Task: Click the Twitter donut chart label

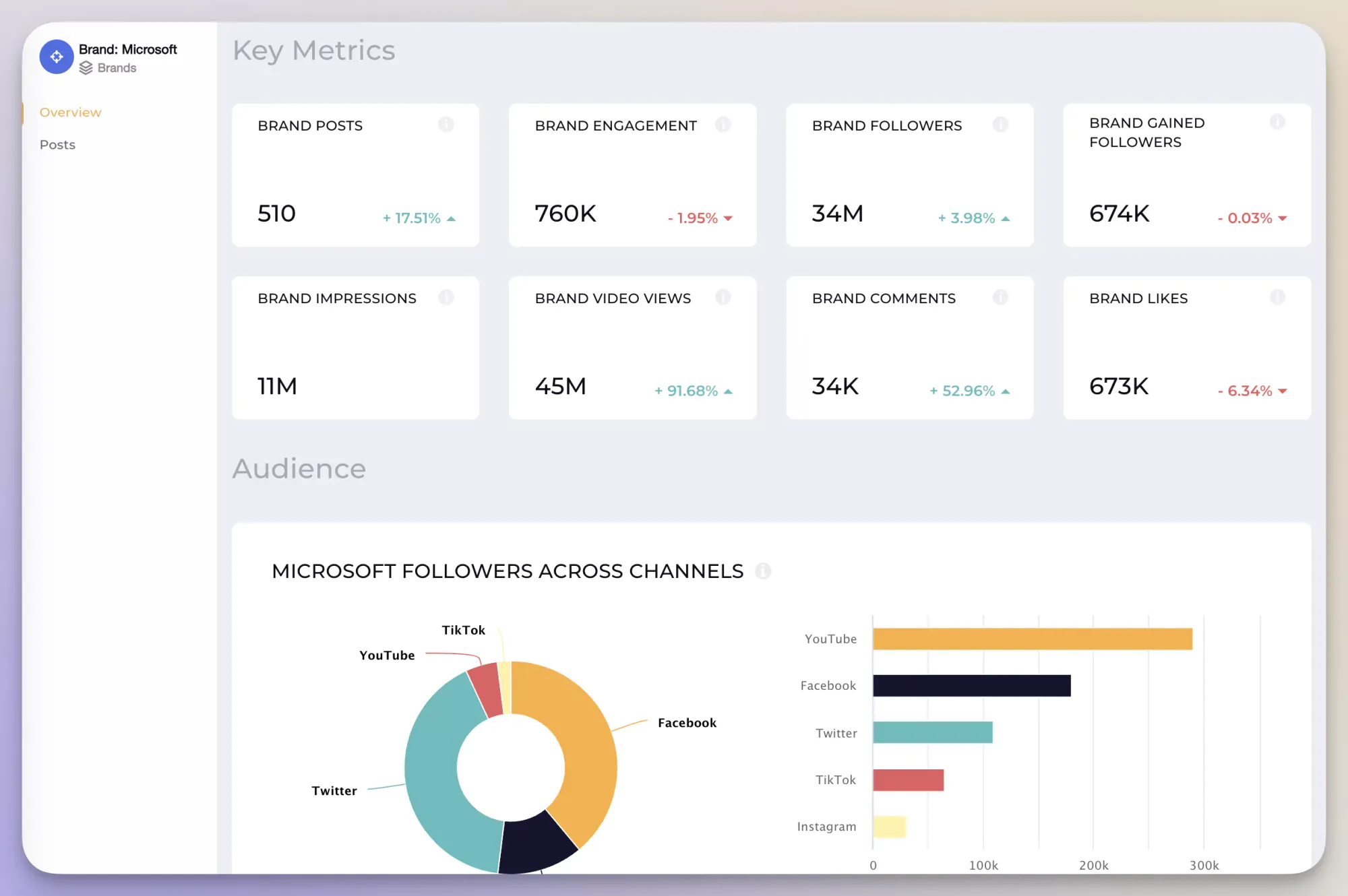Action: coord(334,791)
